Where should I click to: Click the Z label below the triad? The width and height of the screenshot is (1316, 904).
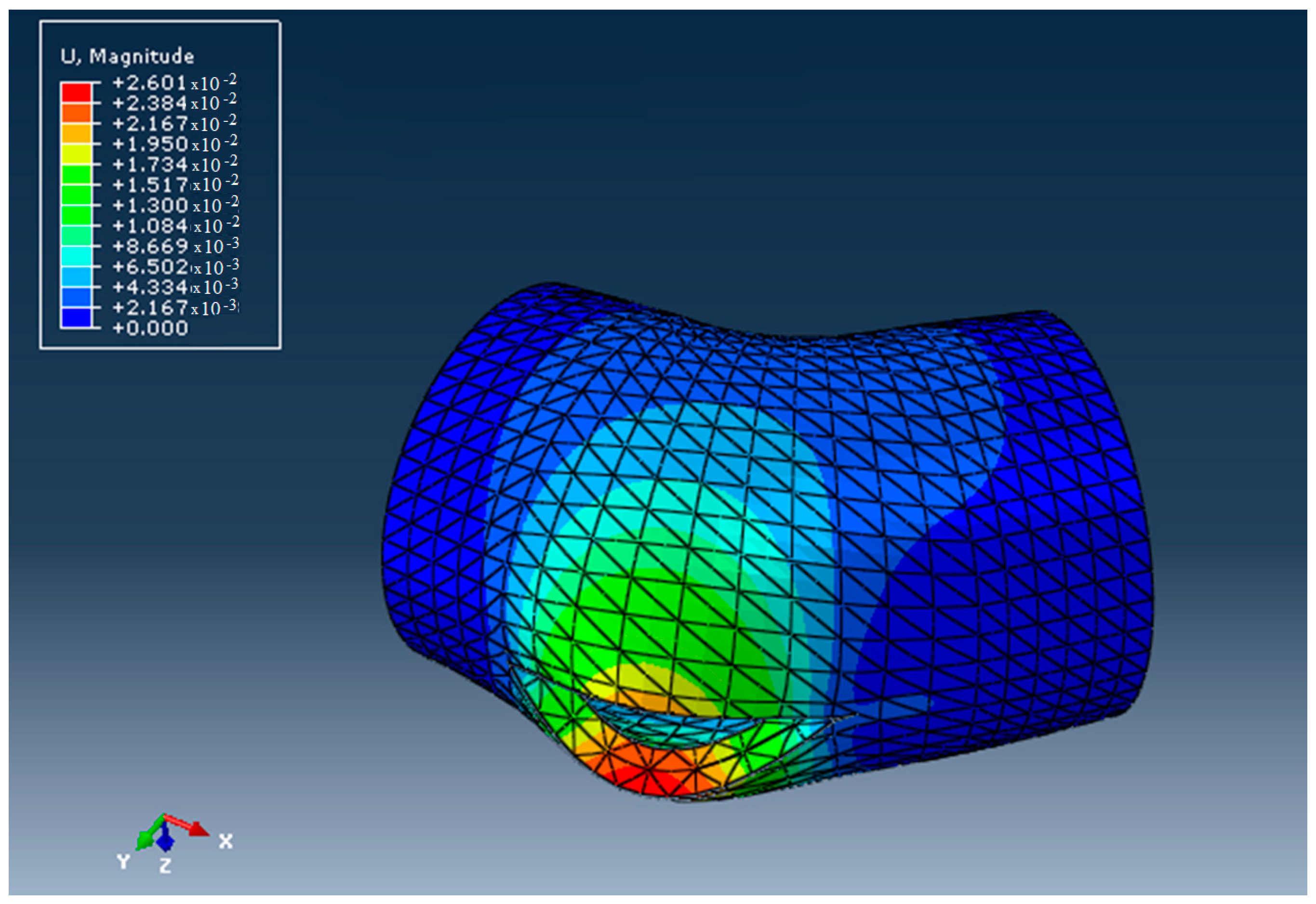point(165,866)
